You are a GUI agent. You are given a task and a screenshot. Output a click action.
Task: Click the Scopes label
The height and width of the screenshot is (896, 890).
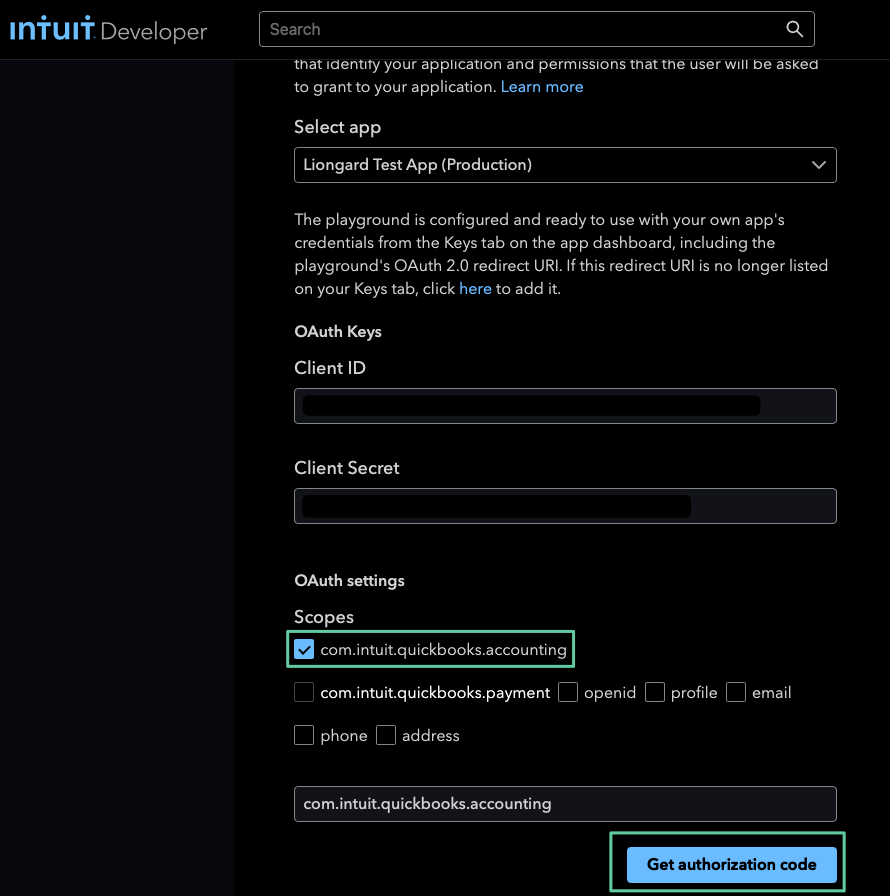click(x=323, y=617)
